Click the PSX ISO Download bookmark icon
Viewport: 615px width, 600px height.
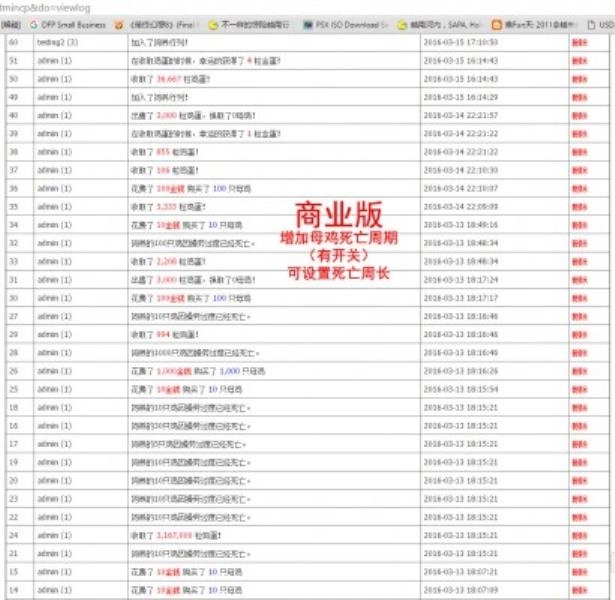click(x=308, y=25)
